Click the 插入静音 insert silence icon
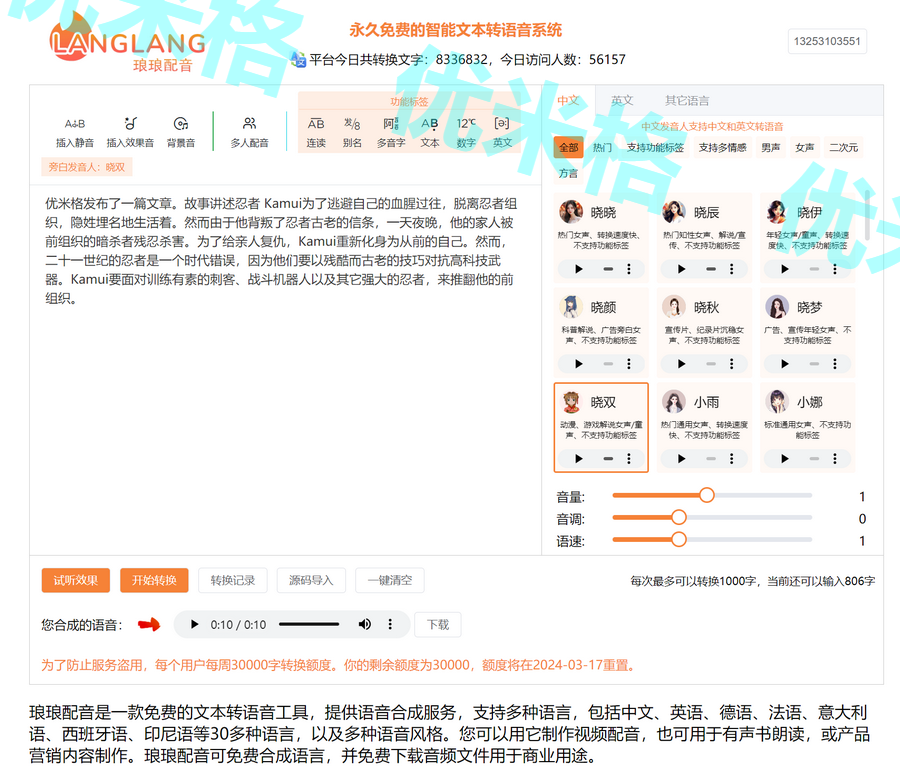Image resolution: width=900 pixels, height=784 pixels. click(x=75, y=124)
